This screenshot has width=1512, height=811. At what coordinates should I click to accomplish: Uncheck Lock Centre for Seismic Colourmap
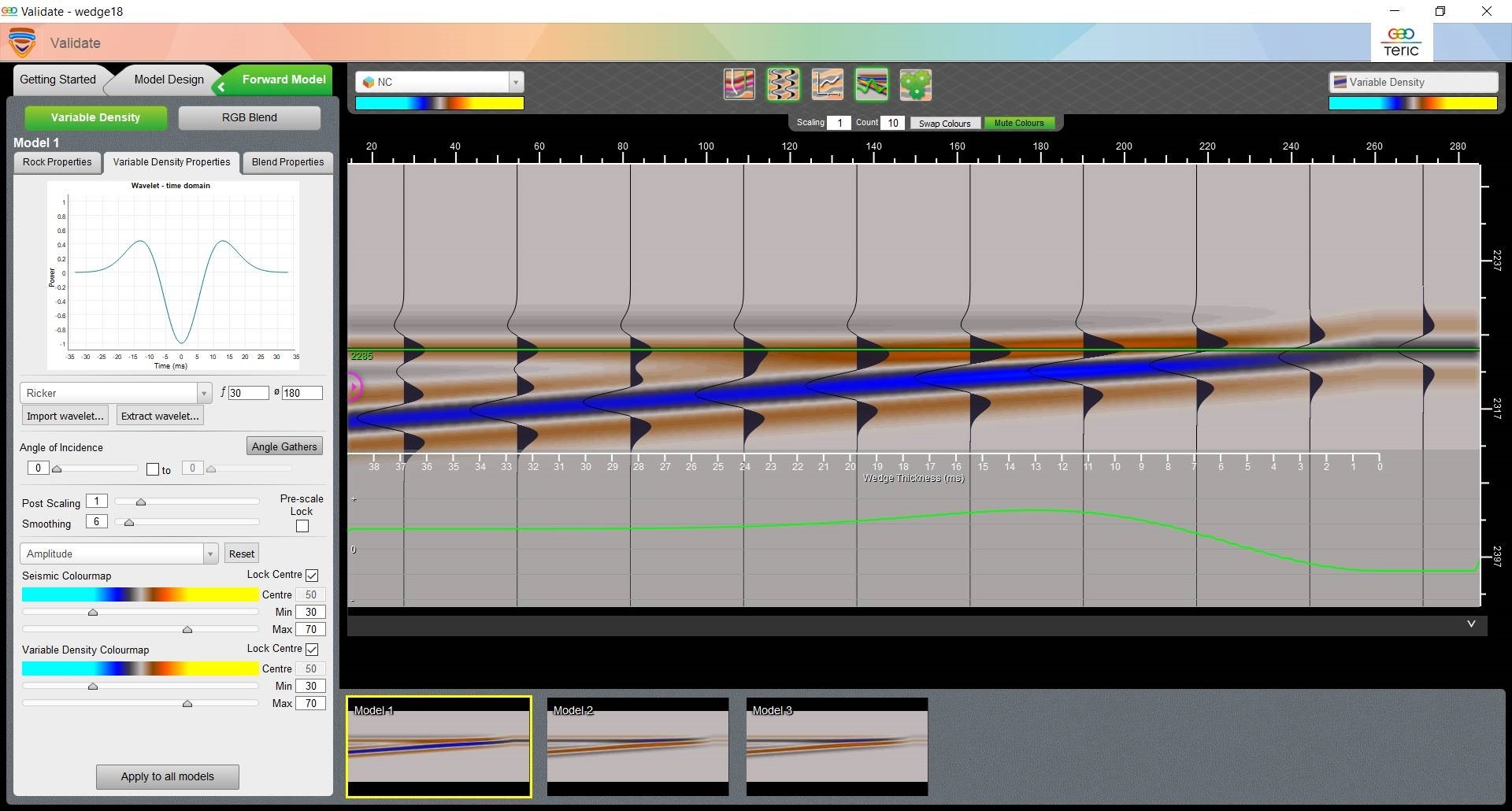312,576
